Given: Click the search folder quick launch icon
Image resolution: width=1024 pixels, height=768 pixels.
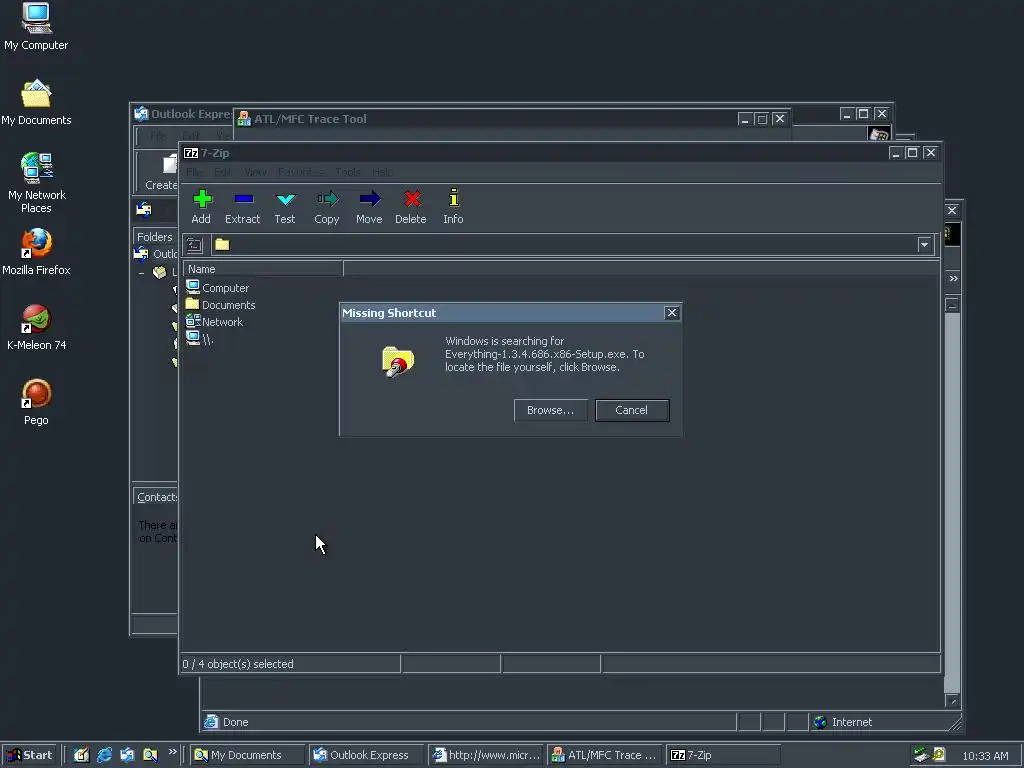Looking at the screenshot, I should click(x=150, y=755).
